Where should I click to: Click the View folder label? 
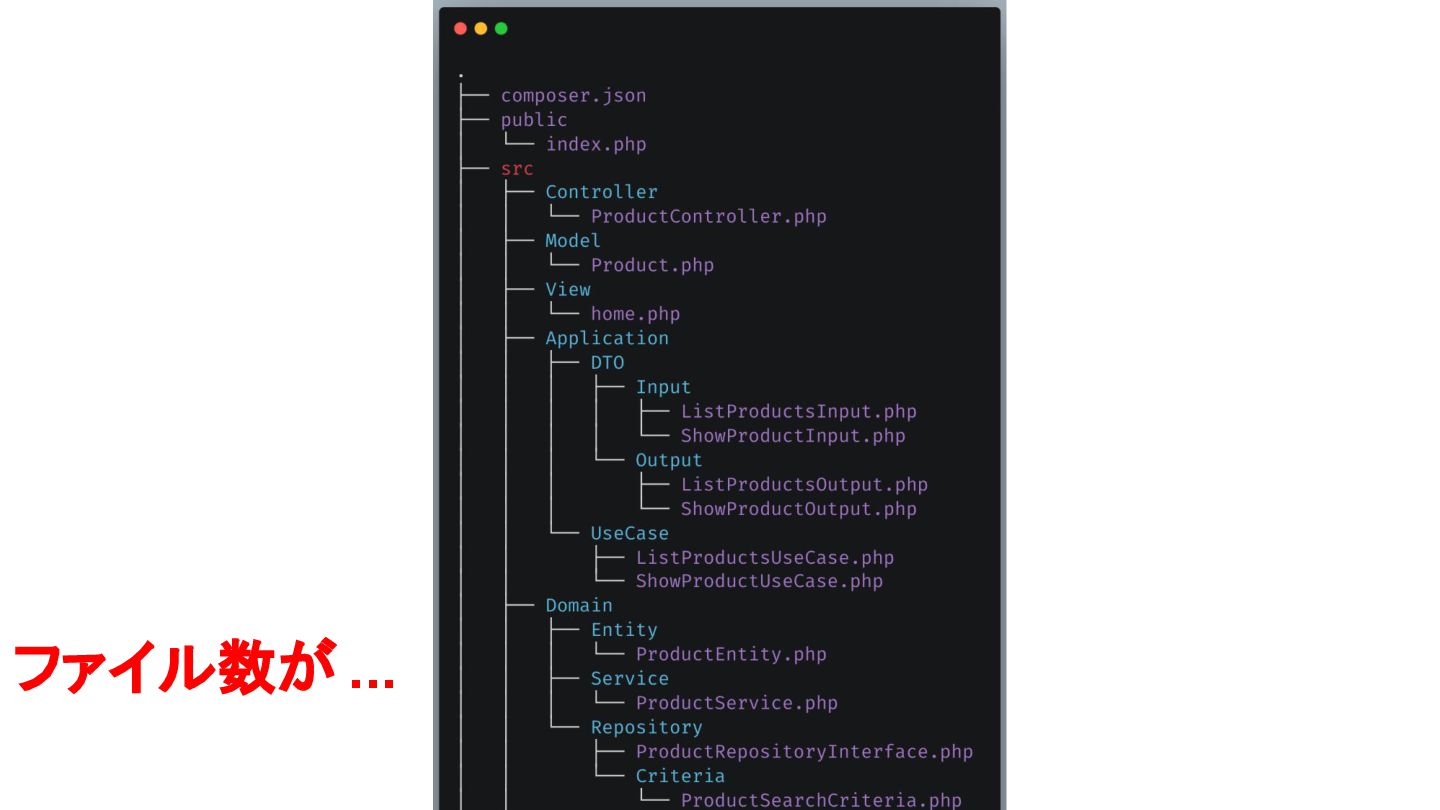coord(567,289)
